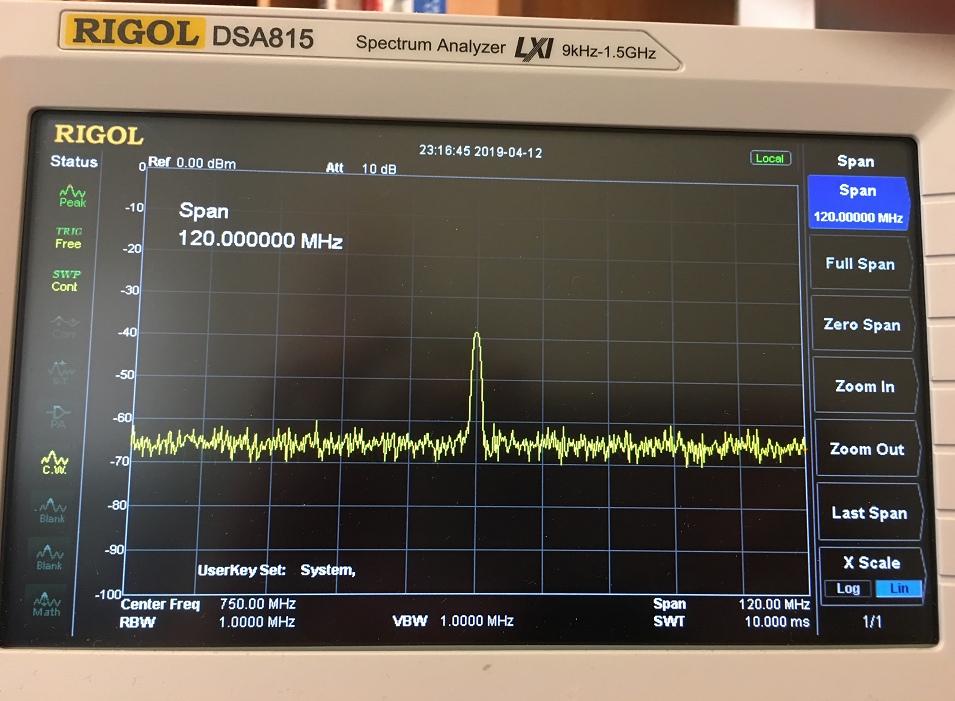Click the 1/1 menu page indicator
The width and height of the screenshot is (955, 701).
pyautogui.click(x=872, y=621)
